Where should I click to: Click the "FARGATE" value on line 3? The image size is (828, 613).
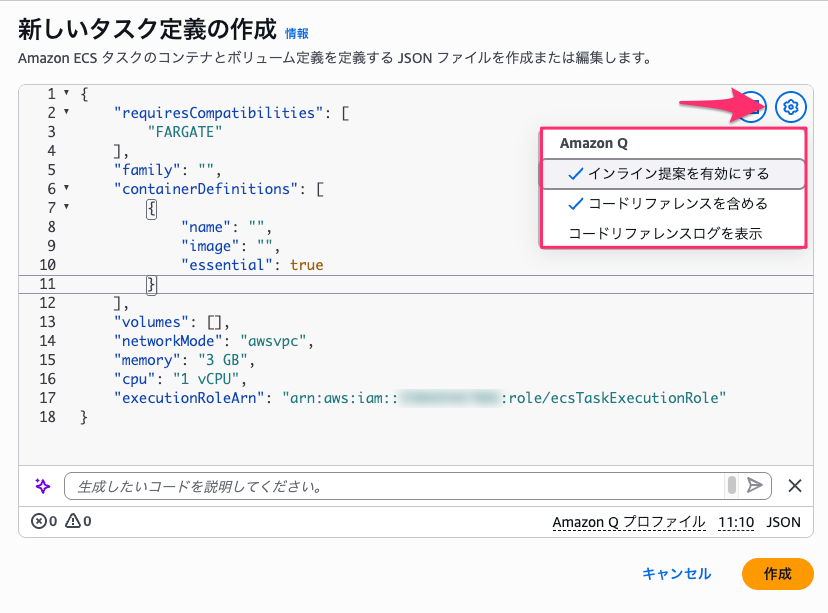[x=185, y=132]
